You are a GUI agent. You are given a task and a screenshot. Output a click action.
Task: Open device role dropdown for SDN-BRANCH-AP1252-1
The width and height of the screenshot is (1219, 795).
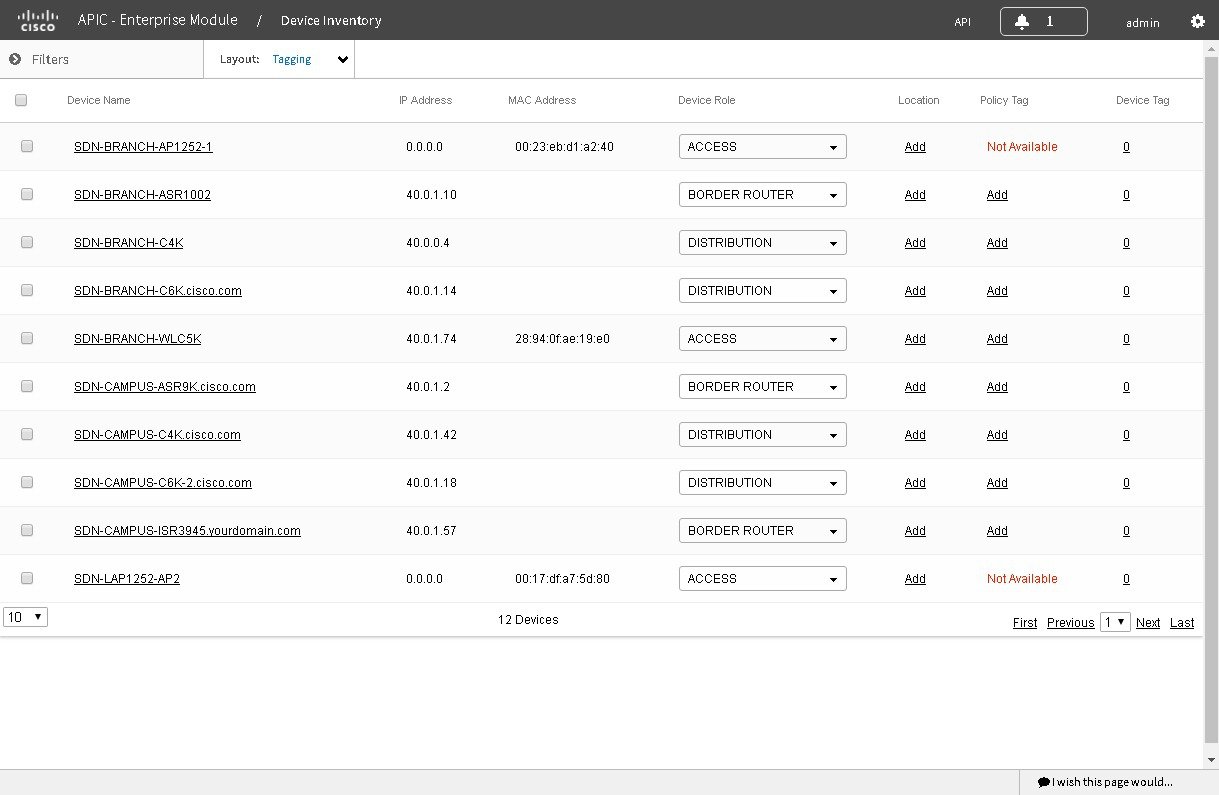(762, 147)
